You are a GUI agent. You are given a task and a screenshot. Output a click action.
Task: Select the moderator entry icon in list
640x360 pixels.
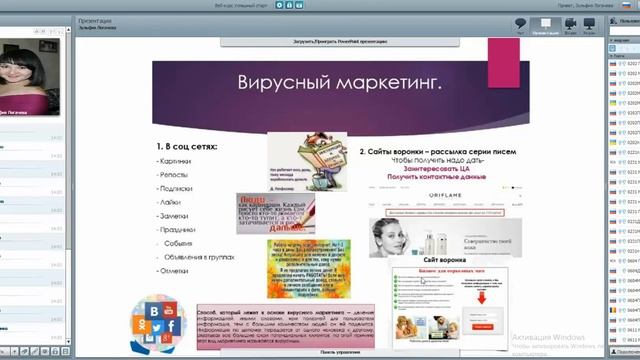pos(613,48)
